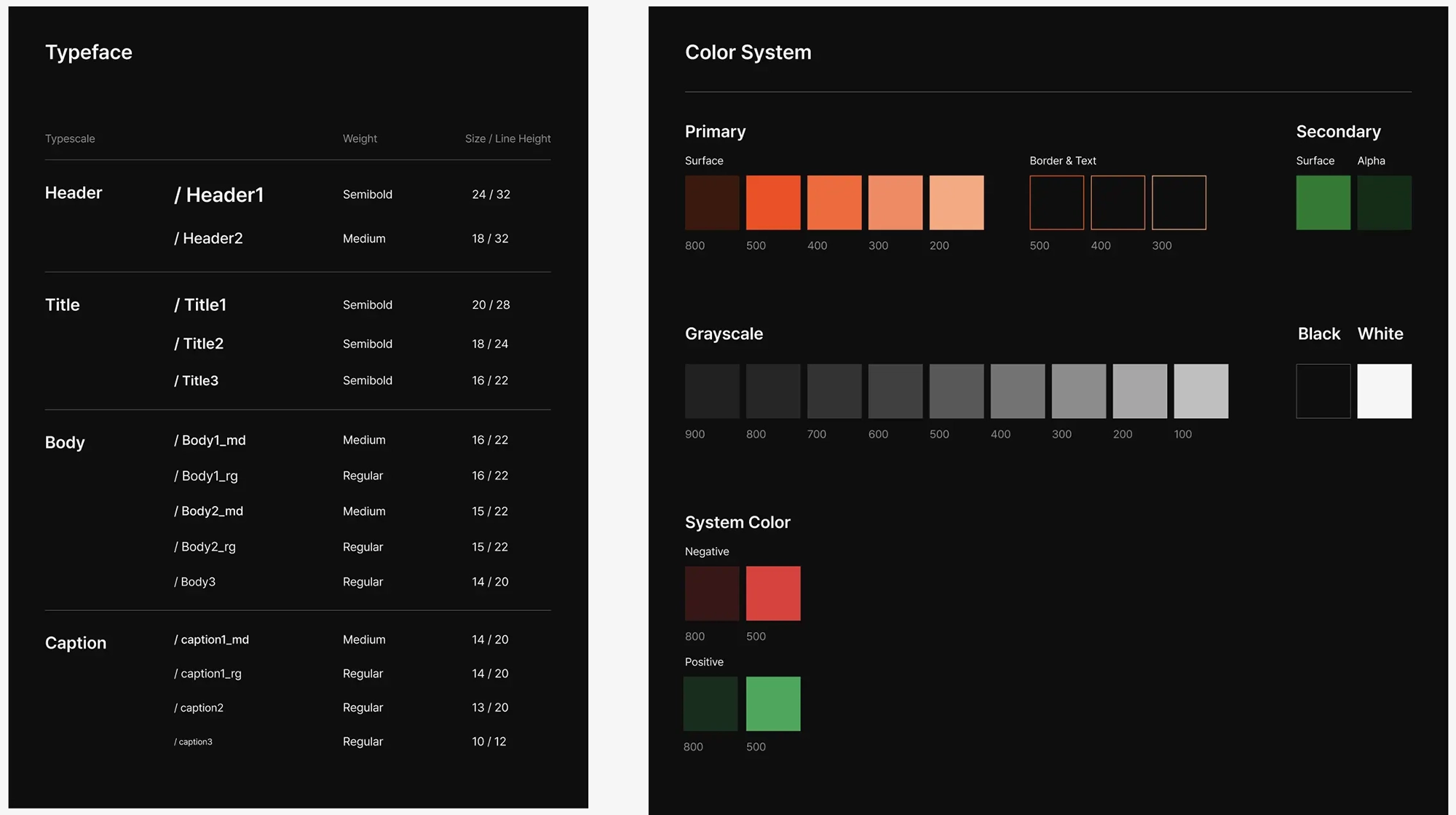
Task: Click the 'Border & Text' label
Action: pos(1063,160)
